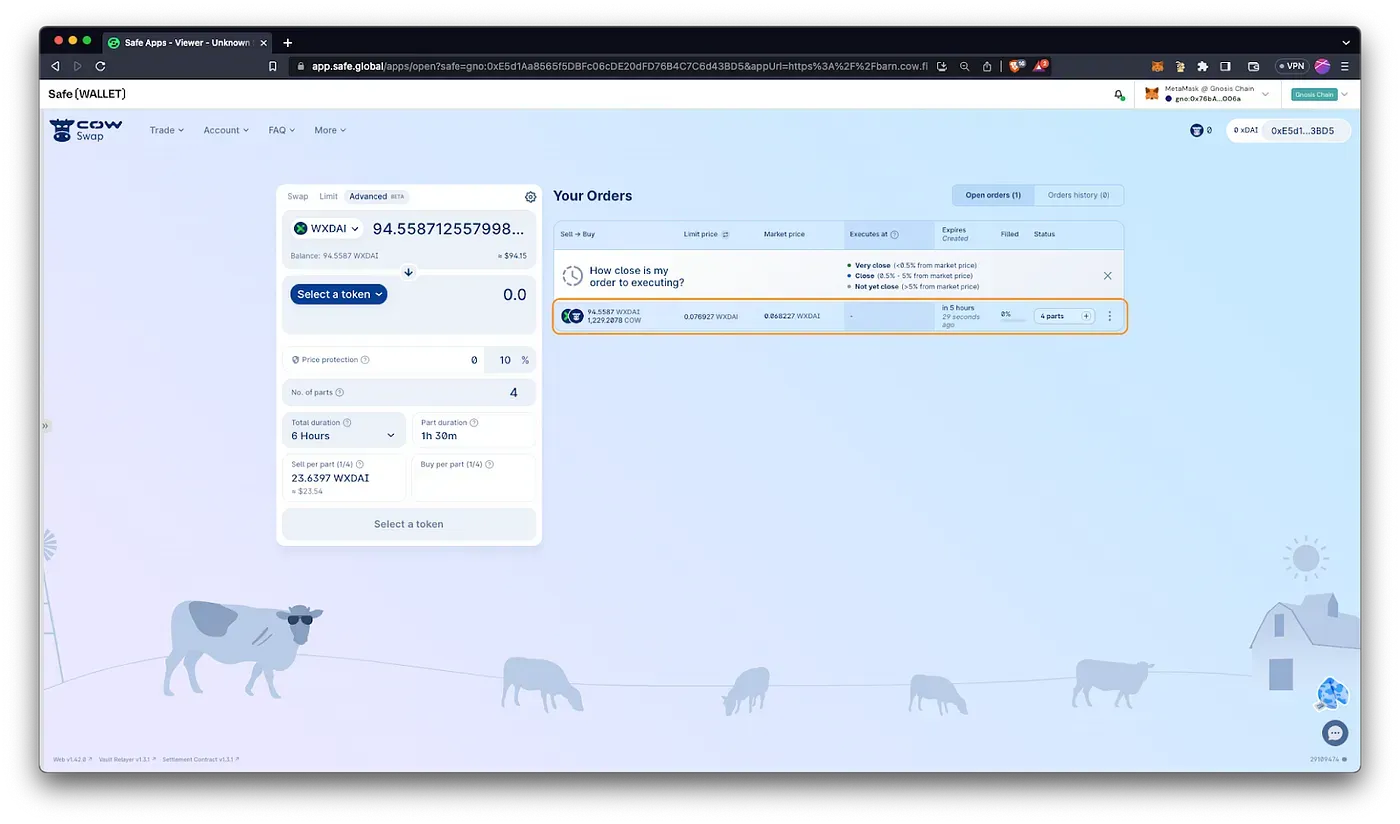Open the Account menu
The height and width of the screenshot is (824, 1400).
pyautogui.click(x=226, y=130)
